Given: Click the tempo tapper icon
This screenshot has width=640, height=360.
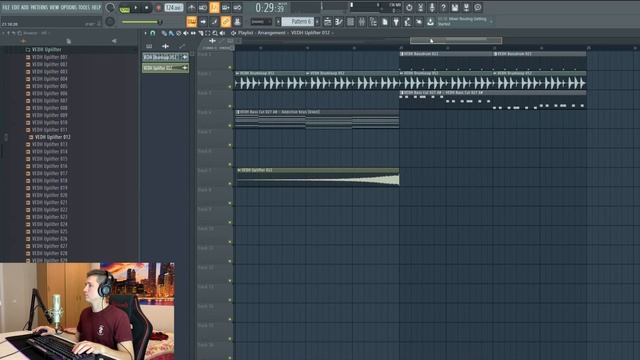Looking at the screenshot, I should tap(407, 22).
